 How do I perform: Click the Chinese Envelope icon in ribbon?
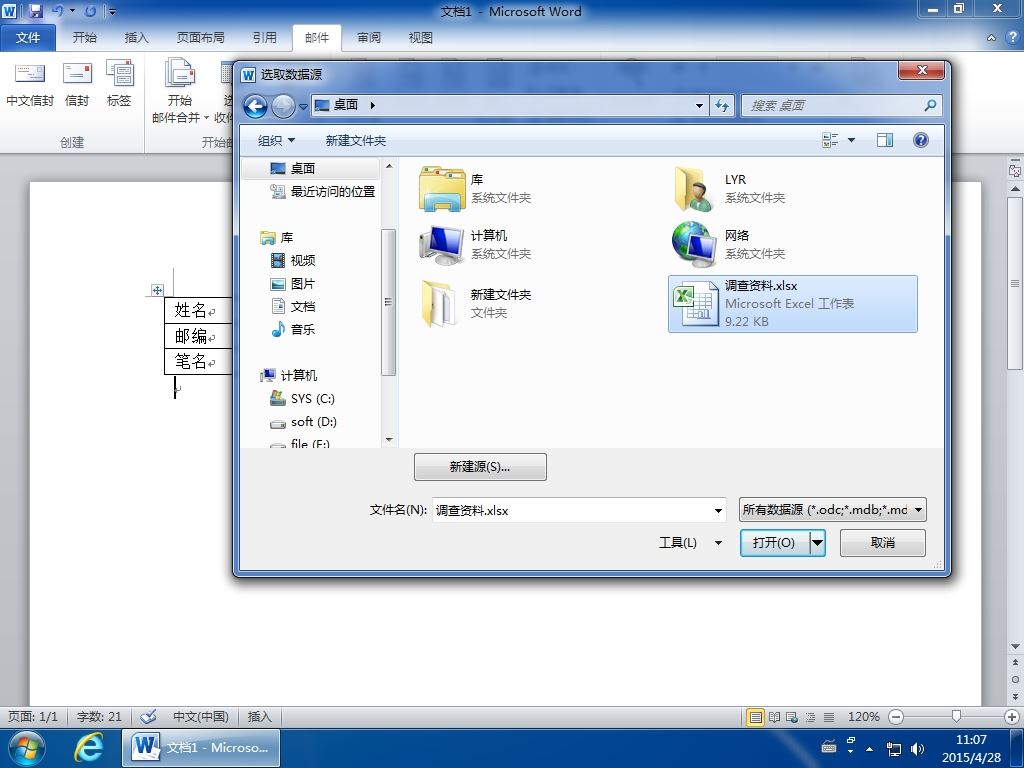pos(29,83)
